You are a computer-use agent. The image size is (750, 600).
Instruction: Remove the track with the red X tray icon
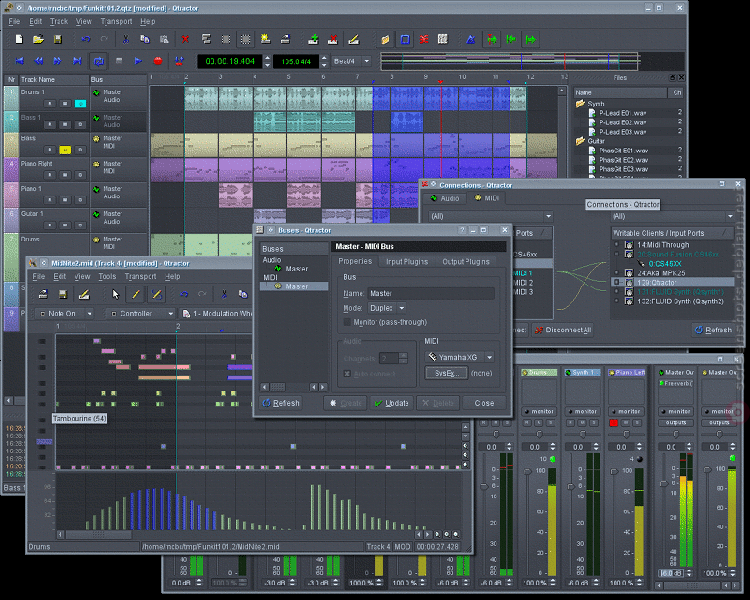(x=333, y=40)
